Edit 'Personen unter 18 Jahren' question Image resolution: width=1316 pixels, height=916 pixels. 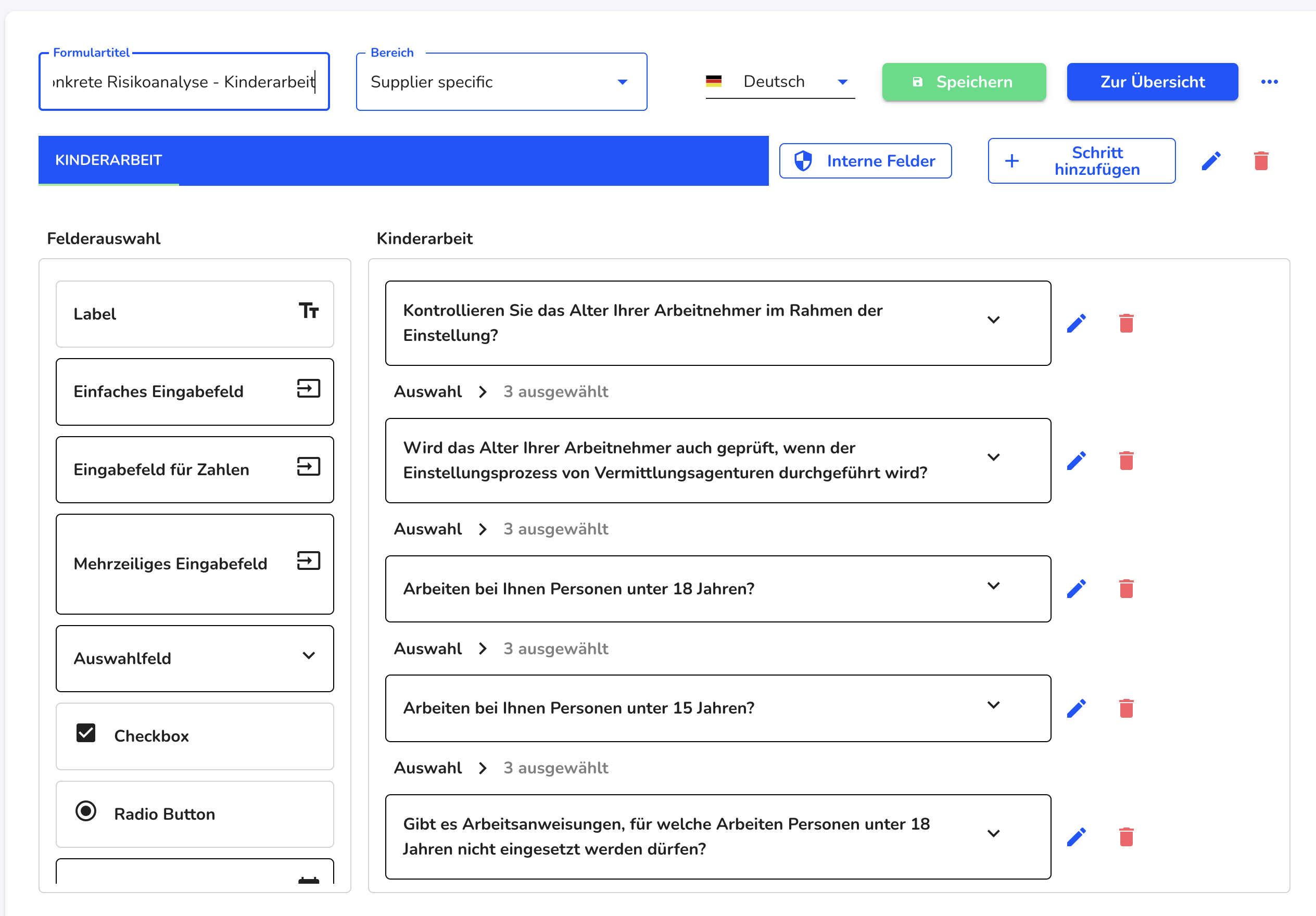pyautogui.click(x=1076, y=589)
